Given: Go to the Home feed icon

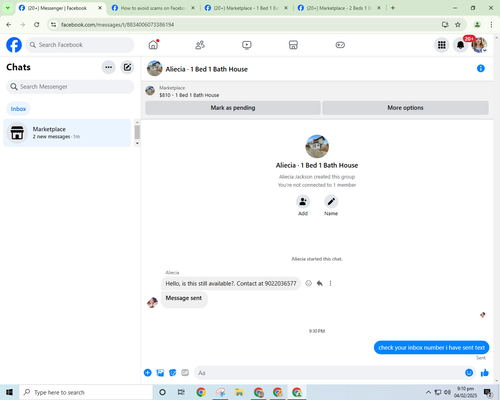Looking at the screenshot, I should pyautogui.click(x=153, y=45).
